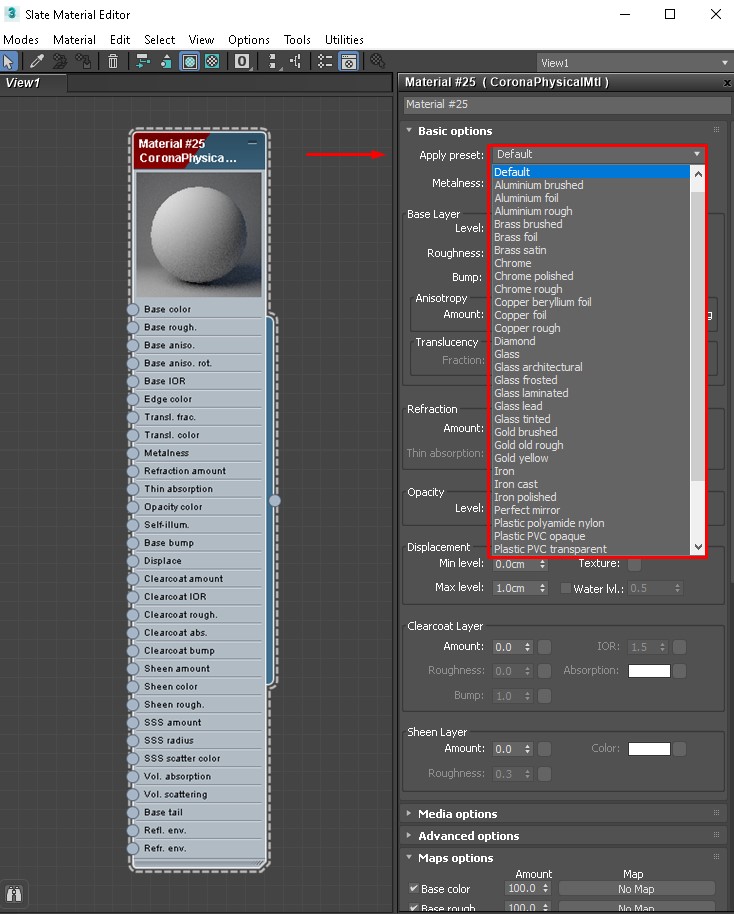The width and height of the screenshot is (734, 914).
Task: Expand the Advanced options rollout
Action: click(x=409, y=835)
